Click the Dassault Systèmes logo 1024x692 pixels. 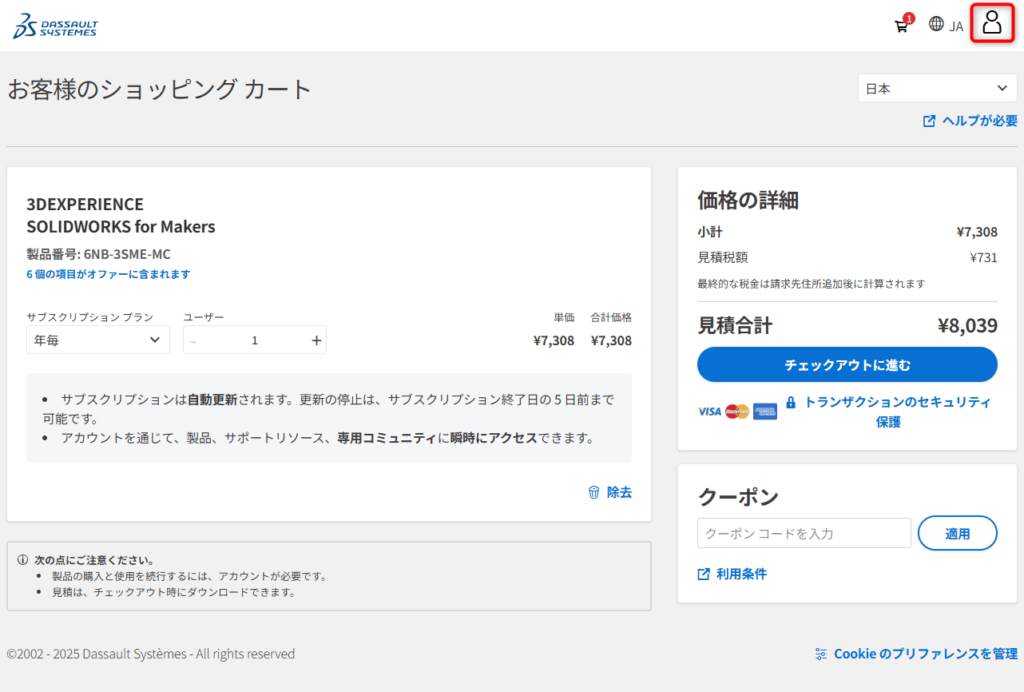(x=55, y=26)
